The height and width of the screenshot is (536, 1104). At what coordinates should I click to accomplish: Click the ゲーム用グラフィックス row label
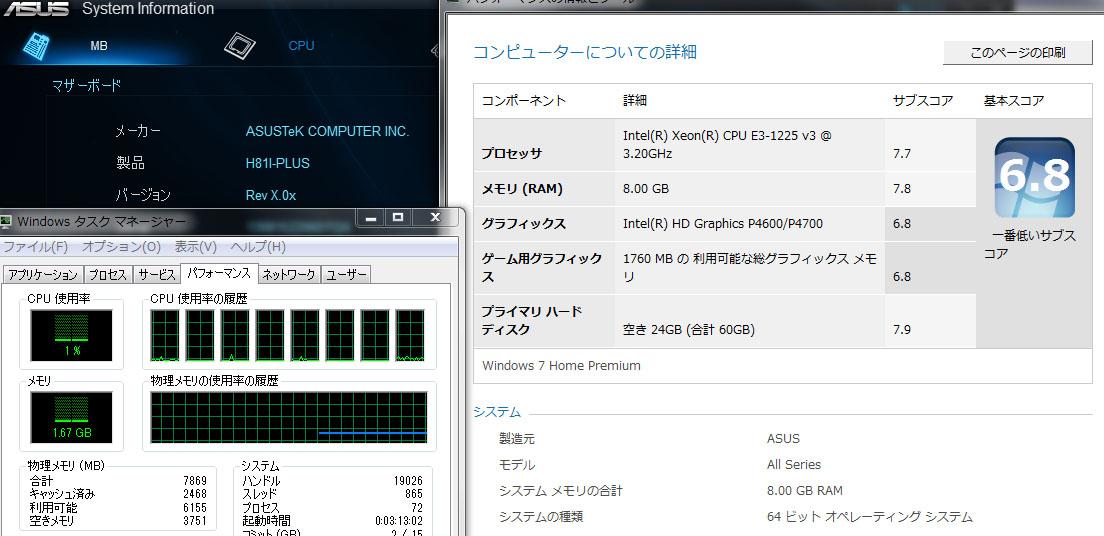[541, 268]
